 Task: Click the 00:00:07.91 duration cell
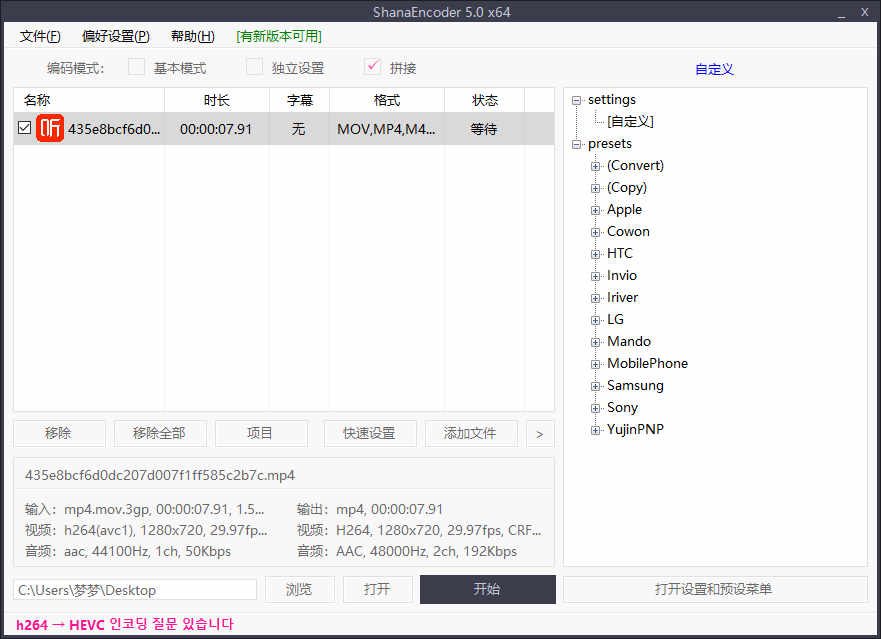(x=216, y=129)
